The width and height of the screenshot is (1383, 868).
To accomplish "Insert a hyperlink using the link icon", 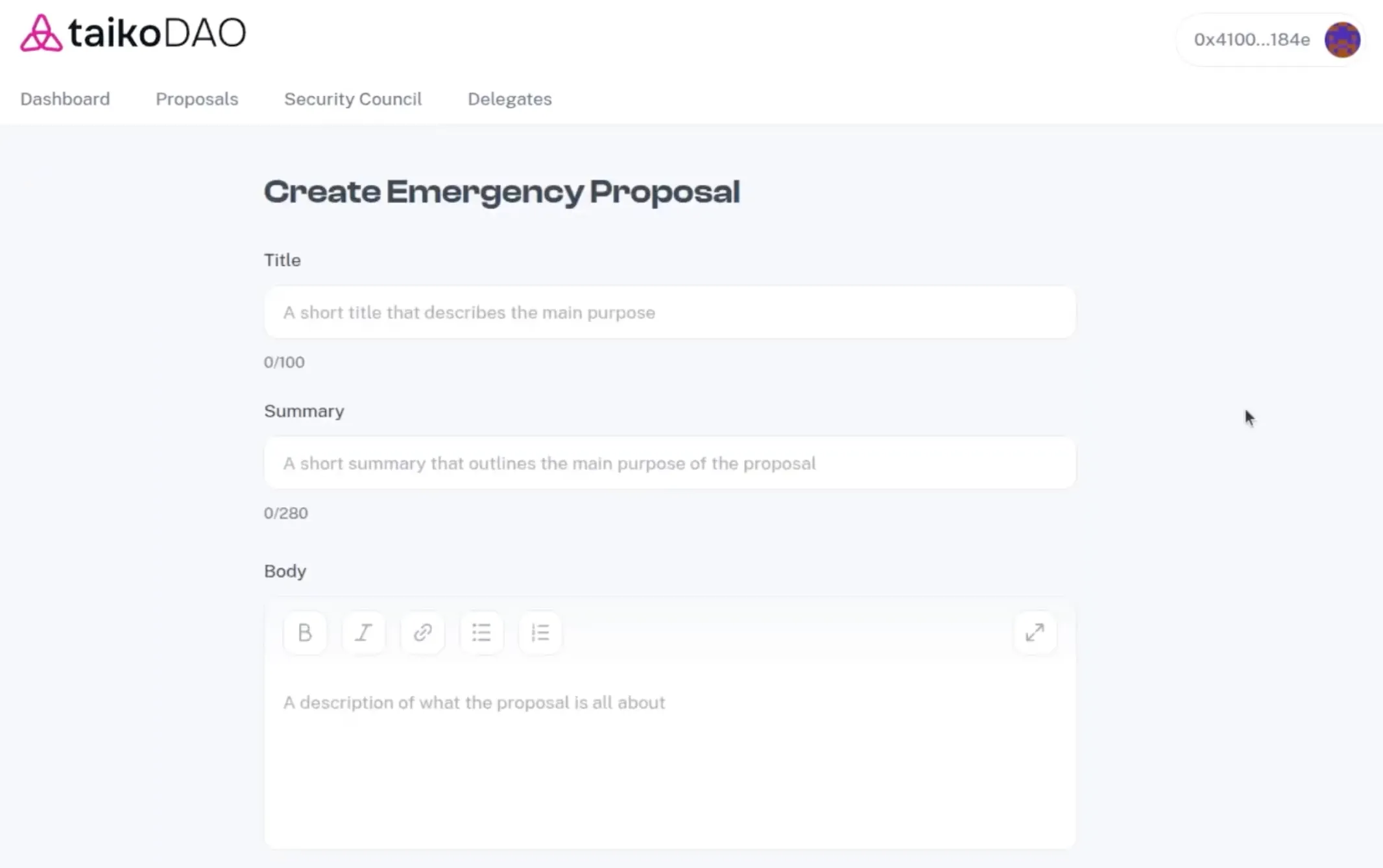I will (422, 633).
